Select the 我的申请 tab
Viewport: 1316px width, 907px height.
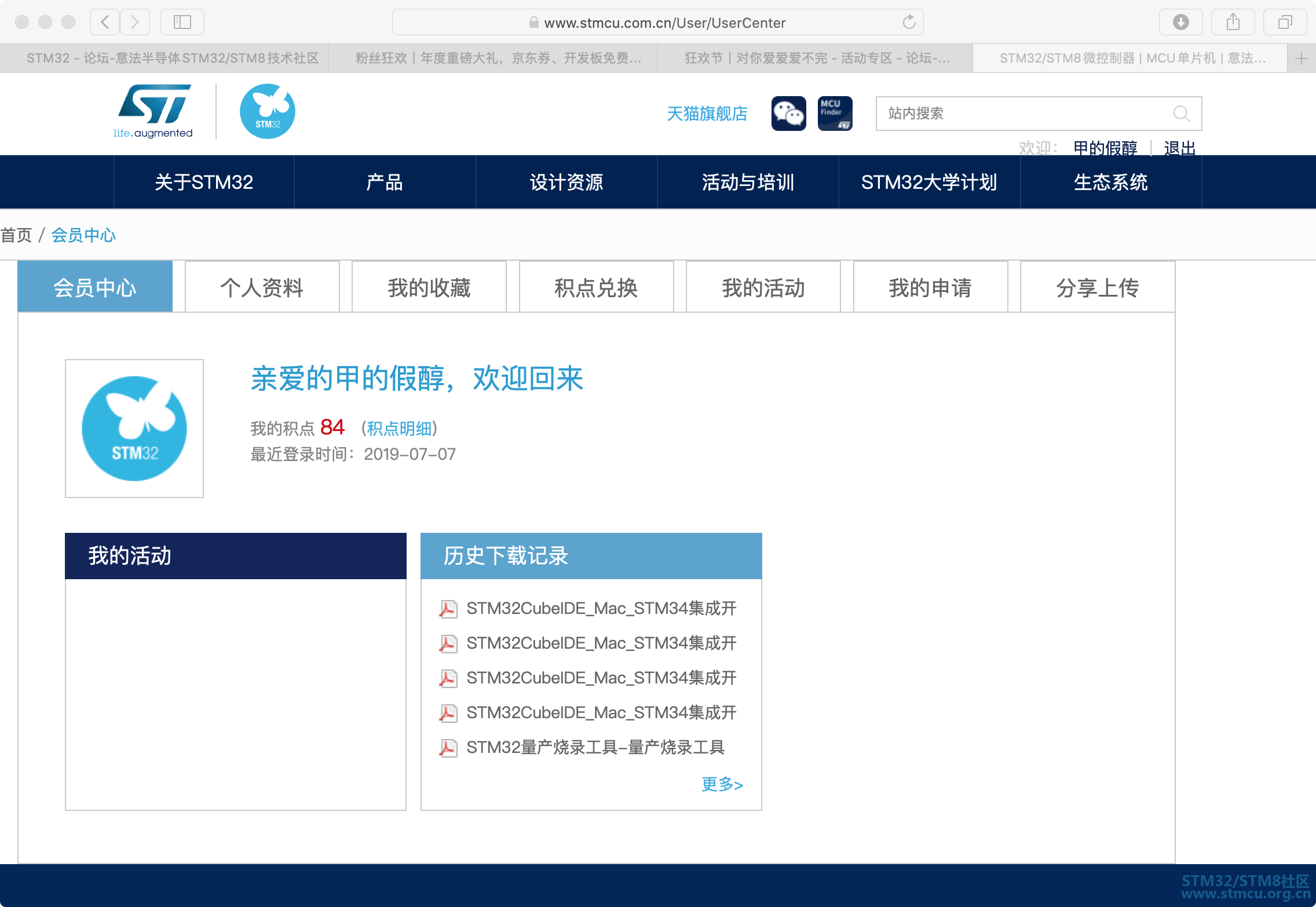(x=930, y=287)
